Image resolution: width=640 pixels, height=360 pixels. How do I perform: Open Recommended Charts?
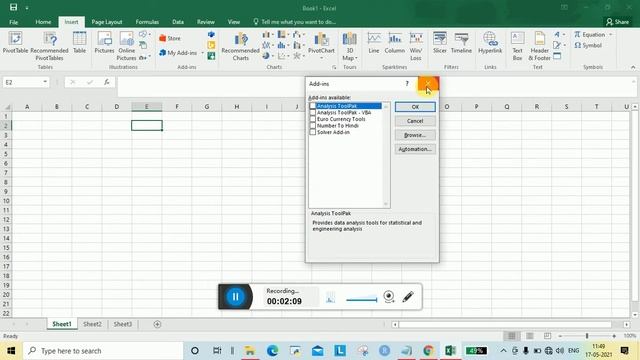pyautogui.click(x=240, y=46)
